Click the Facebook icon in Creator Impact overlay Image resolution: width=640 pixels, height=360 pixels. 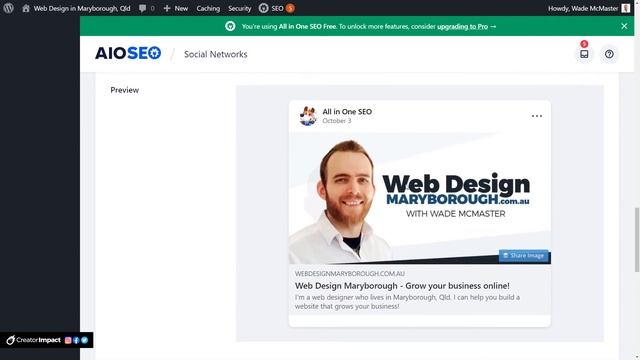(76, 340)
